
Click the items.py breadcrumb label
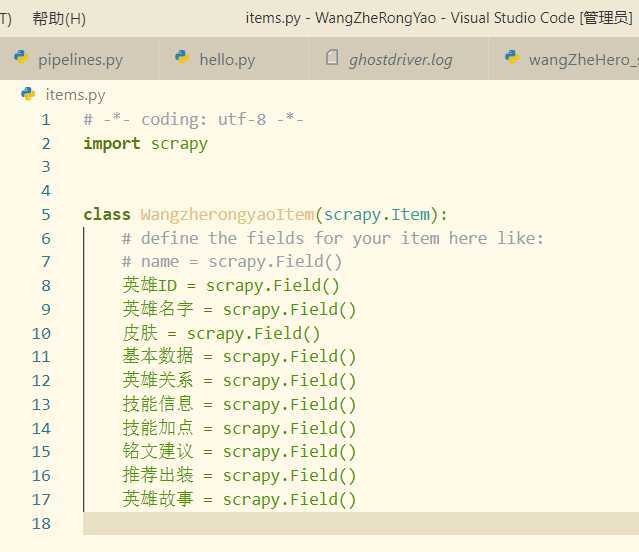tap(75, 95)
